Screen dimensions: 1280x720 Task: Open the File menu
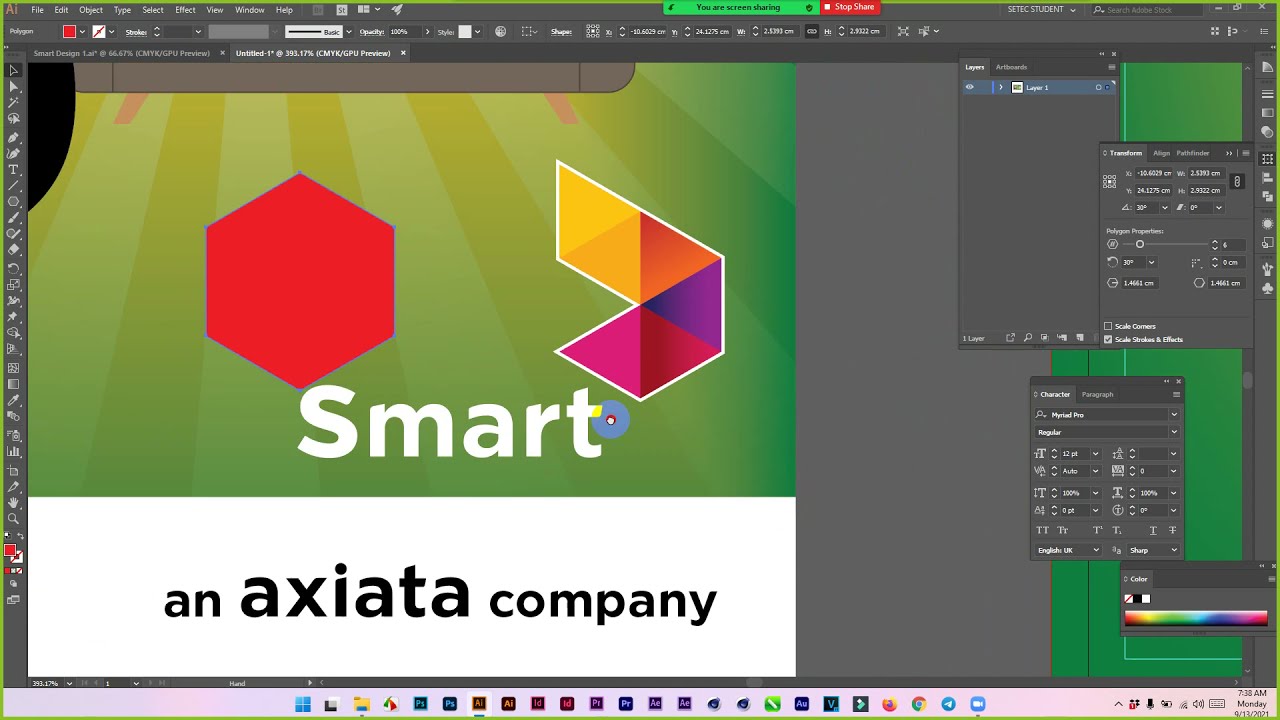point(37,10)
